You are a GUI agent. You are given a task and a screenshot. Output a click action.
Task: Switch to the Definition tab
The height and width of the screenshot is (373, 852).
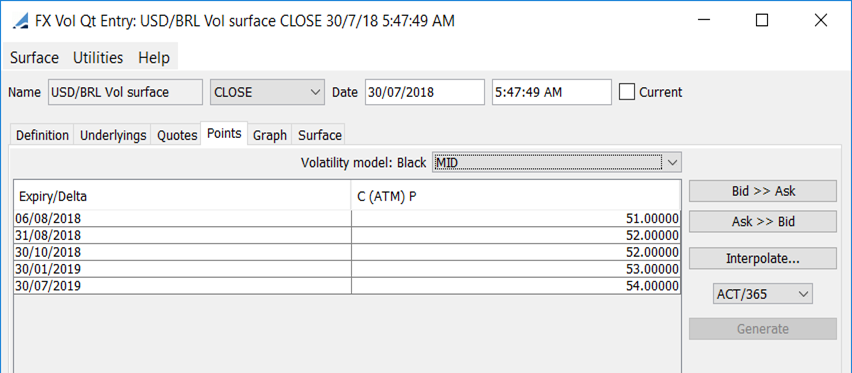[42, 135]
